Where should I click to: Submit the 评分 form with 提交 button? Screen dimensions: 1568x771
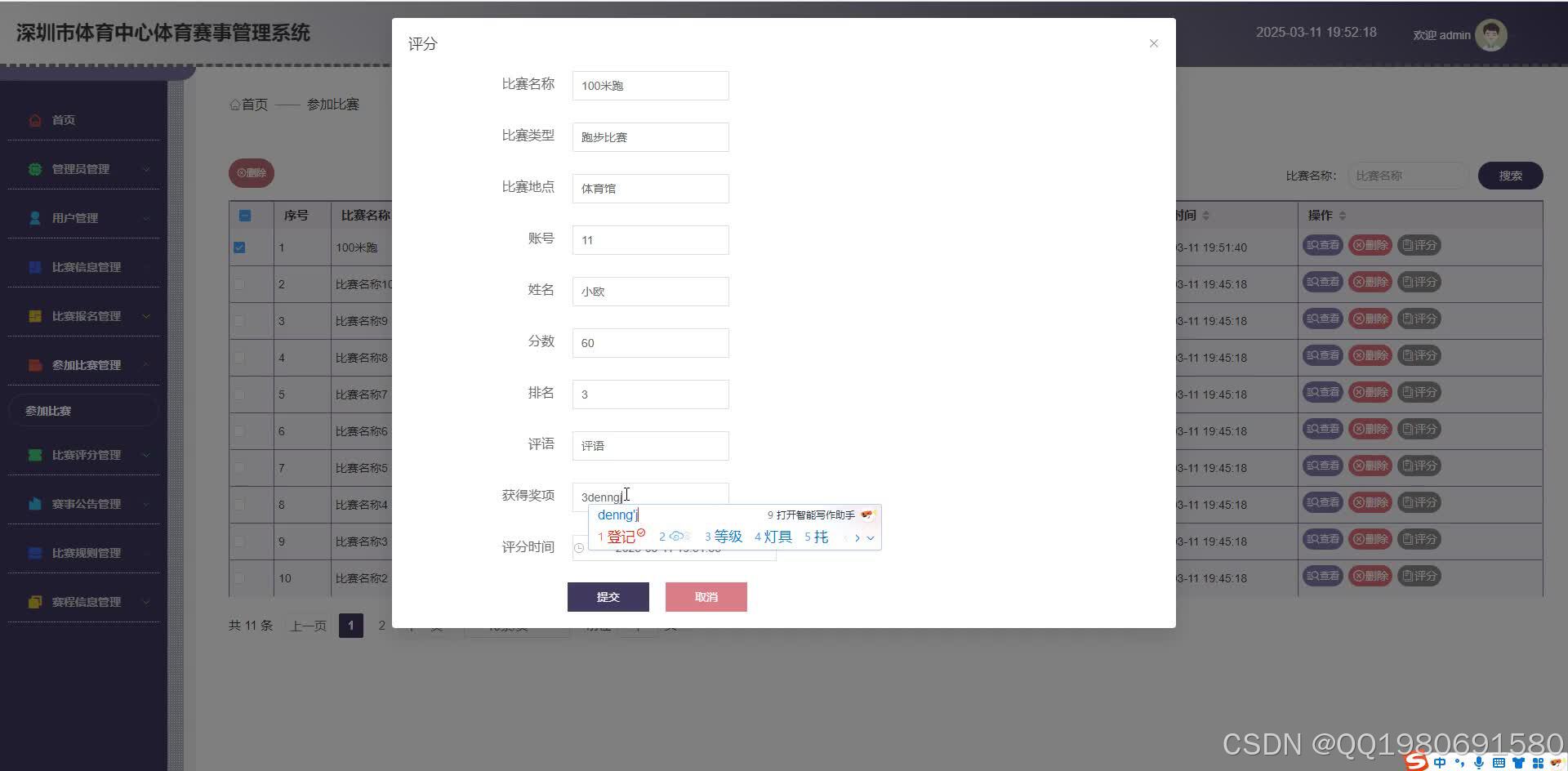(x=608, y=596)
